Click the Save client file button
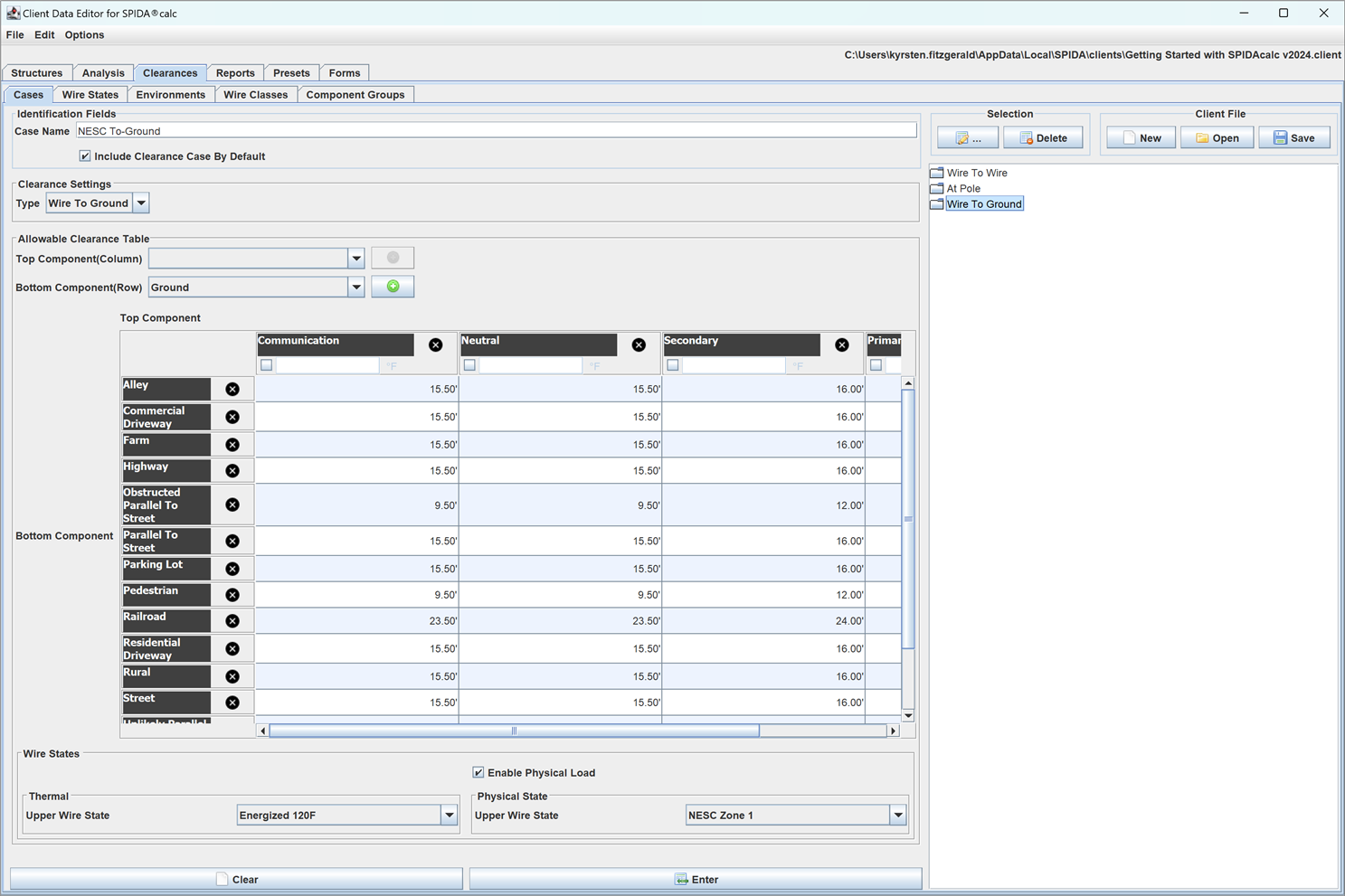1345x896 pixels. (1294, 138)
